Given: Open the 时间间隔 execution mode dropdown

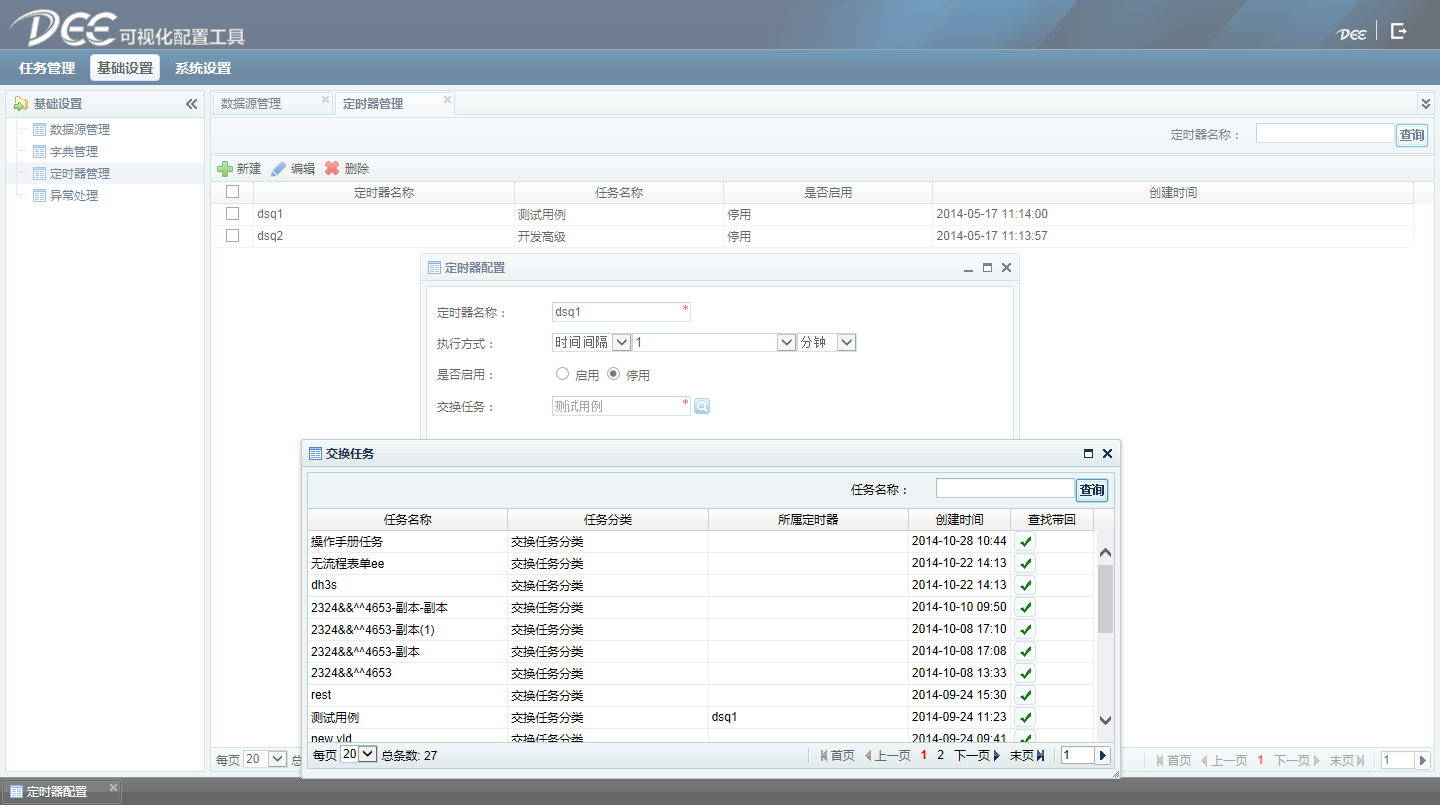Looking at the screenshot, I should [x=621, y=342].
